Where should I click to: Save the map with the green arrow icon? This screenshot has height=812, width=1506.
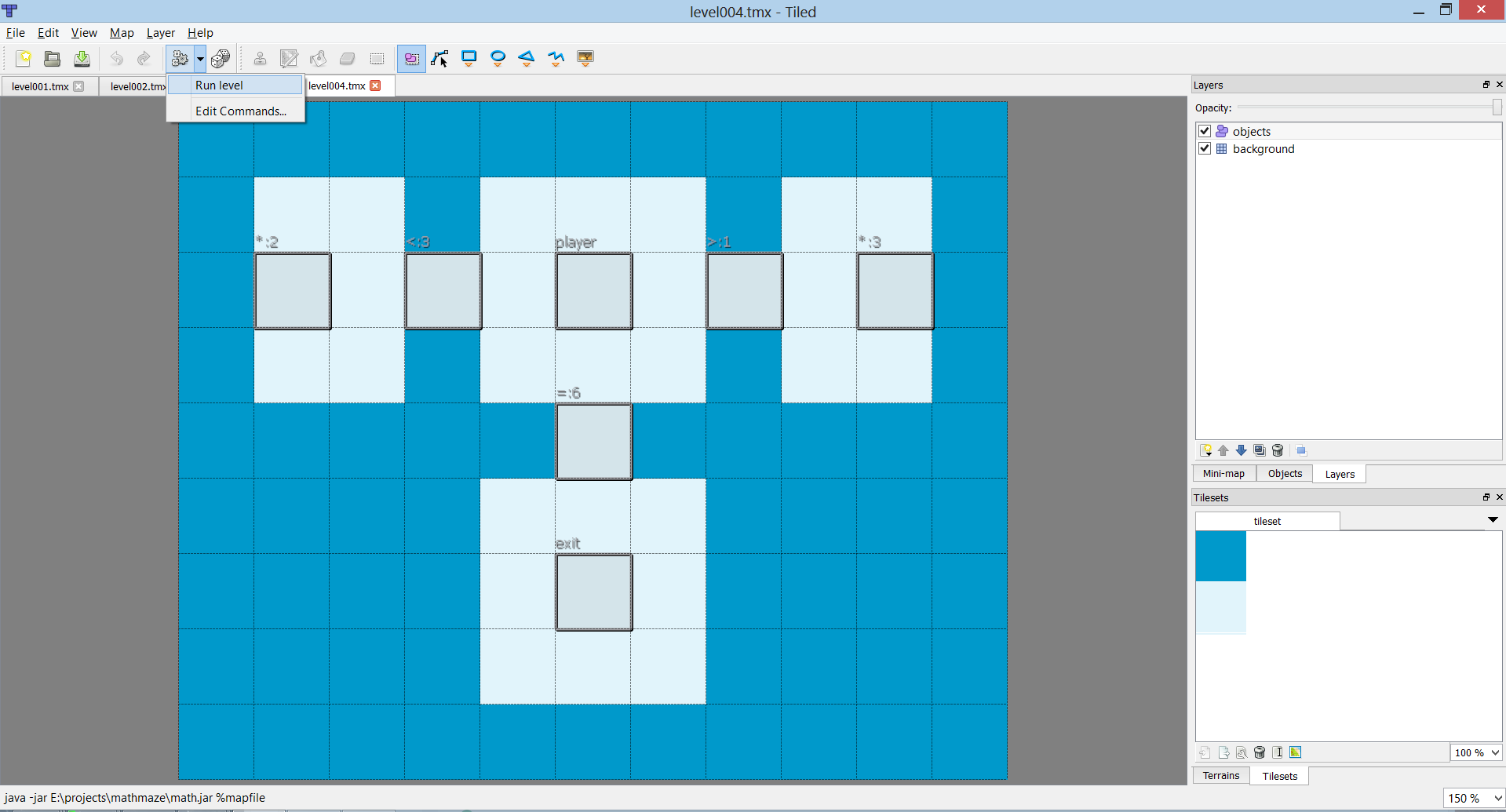(82, 58)
